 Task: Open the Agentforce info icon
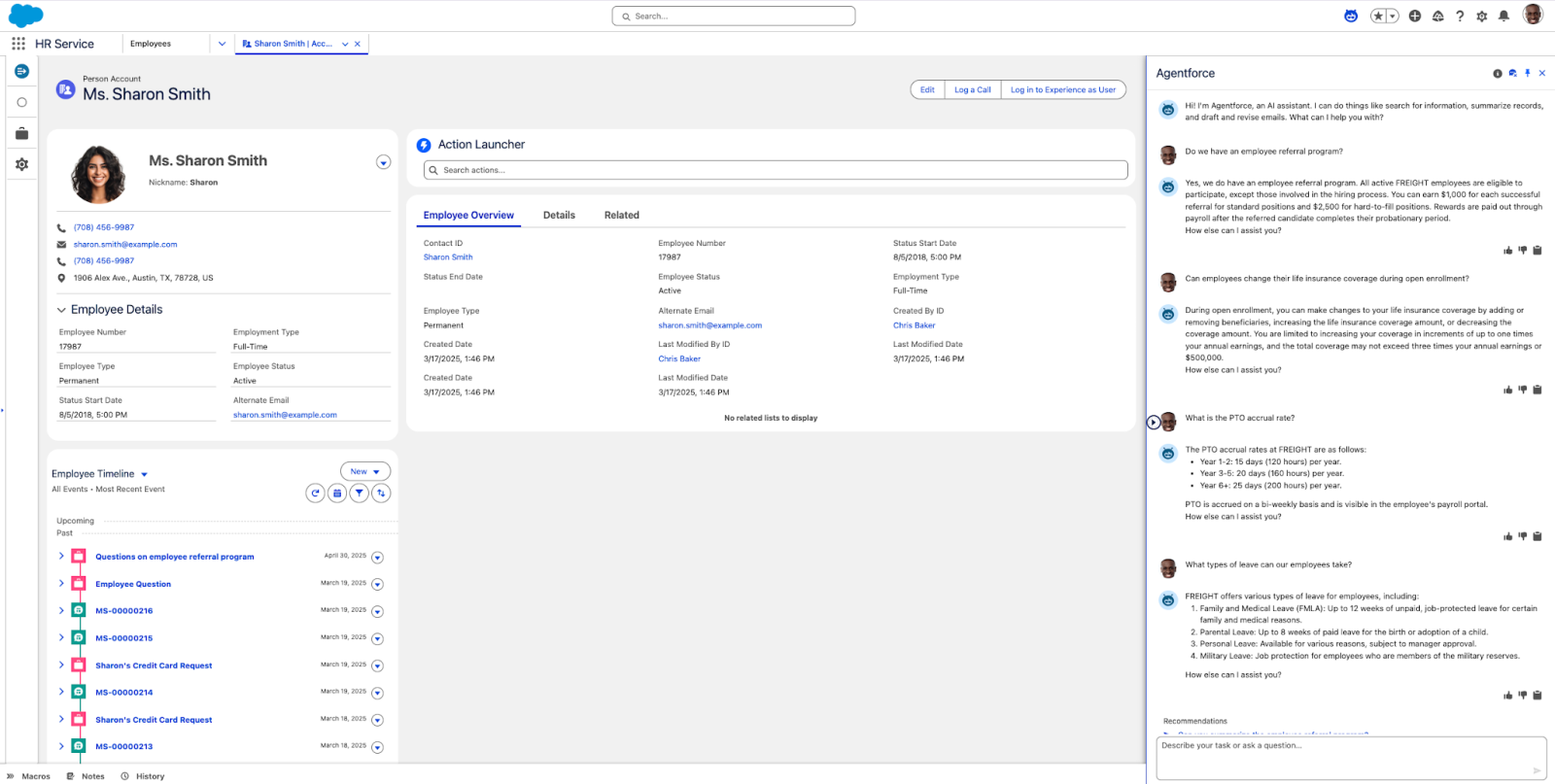pos(1498,73)
